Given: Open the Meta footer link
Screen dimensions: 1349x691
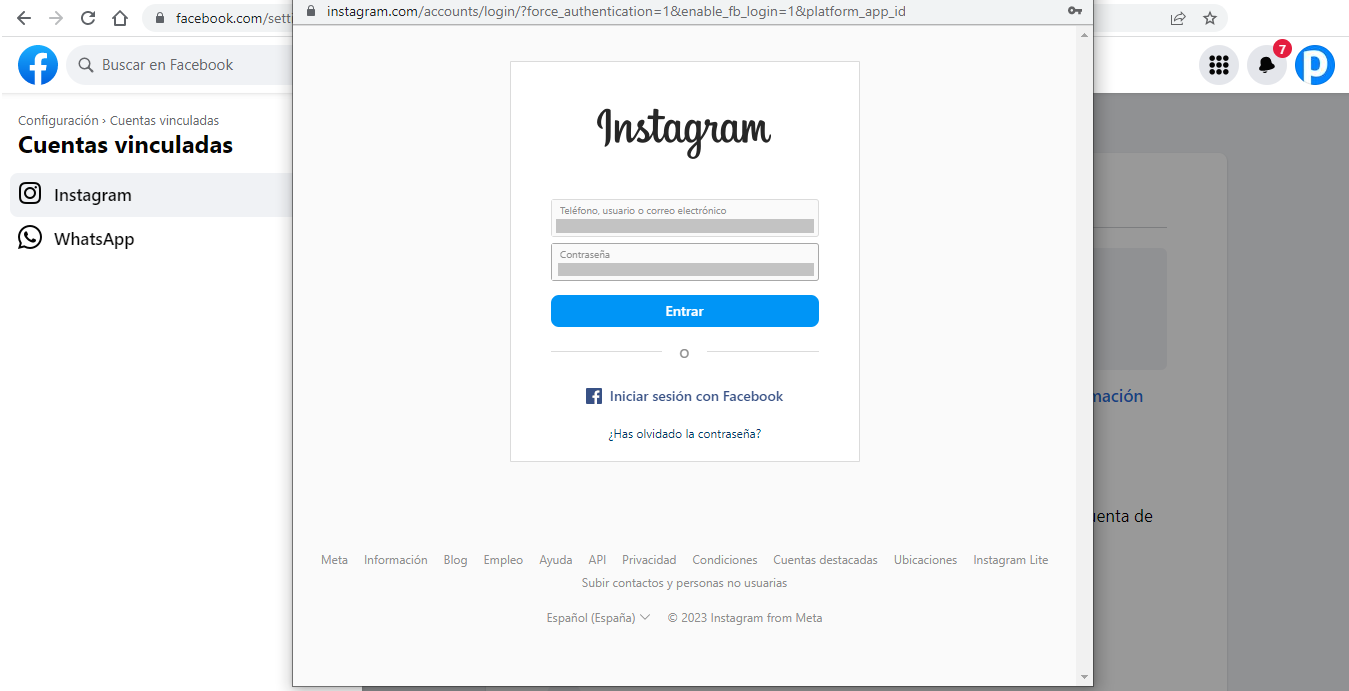Looking at the screenshot, I should coord(335,560).
